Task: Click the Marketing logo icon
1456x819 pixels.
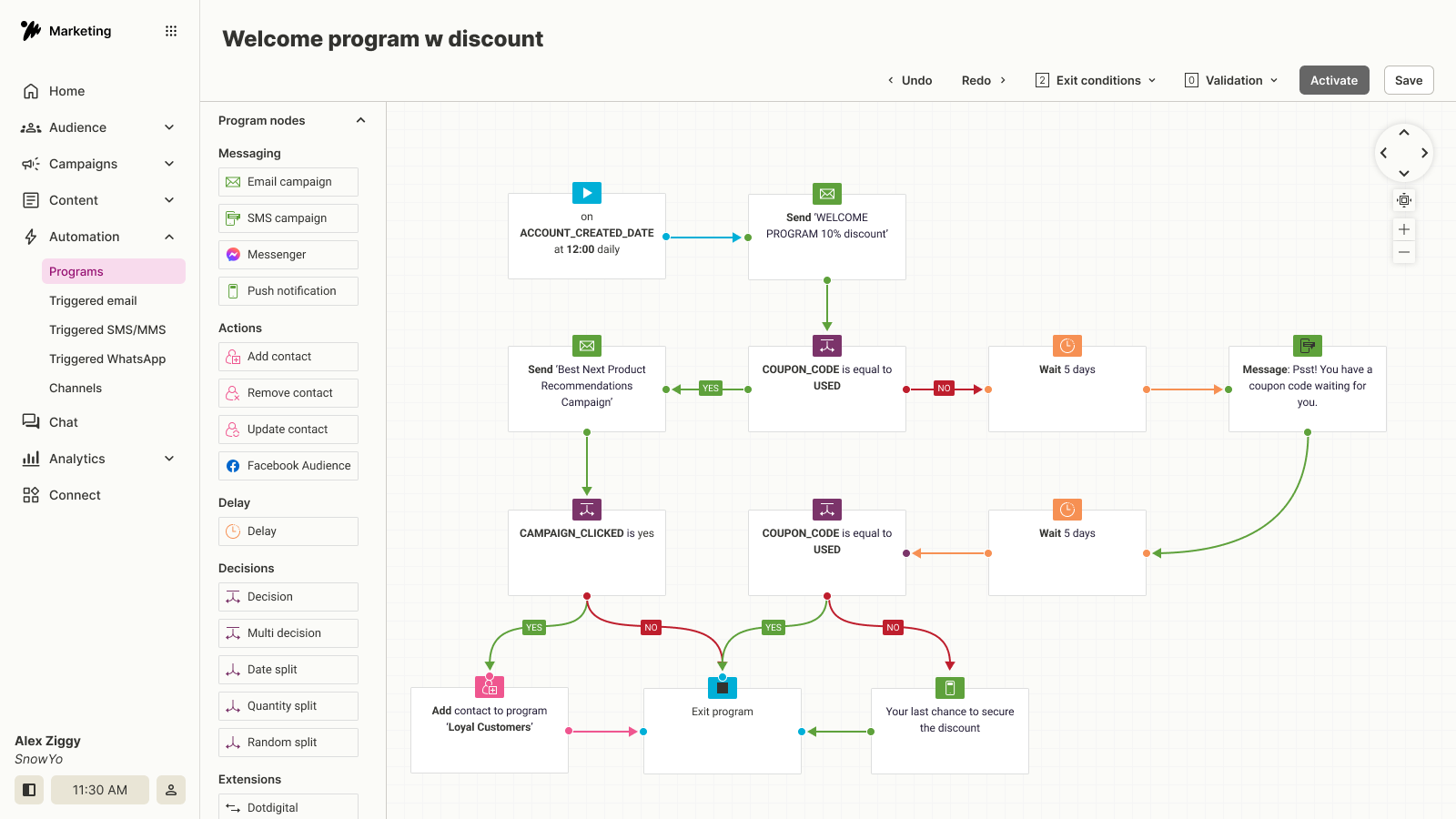Action: pos(31,31)
